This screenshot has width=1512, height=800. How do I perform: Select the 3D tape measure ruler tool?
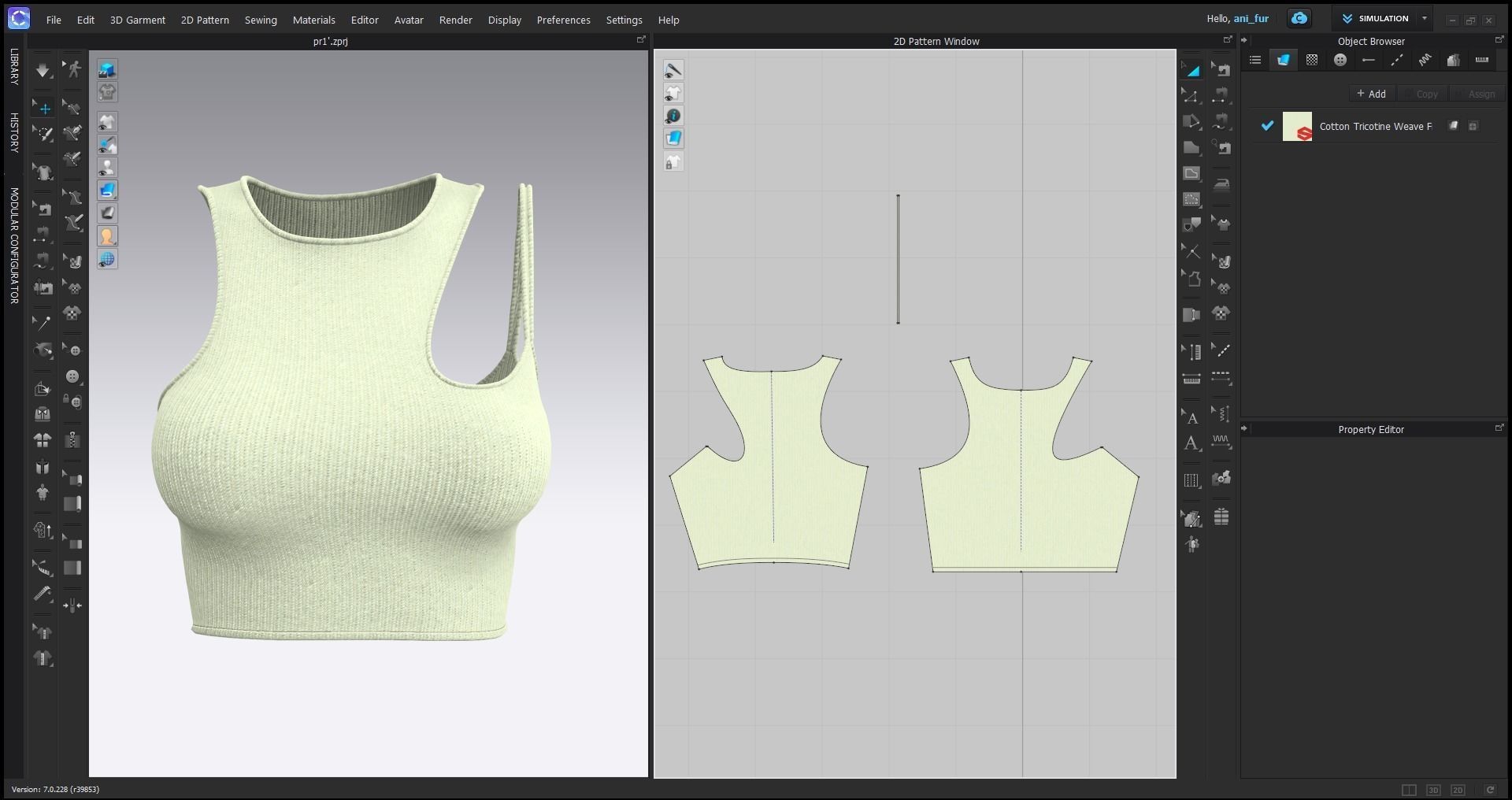pos(43,594)
